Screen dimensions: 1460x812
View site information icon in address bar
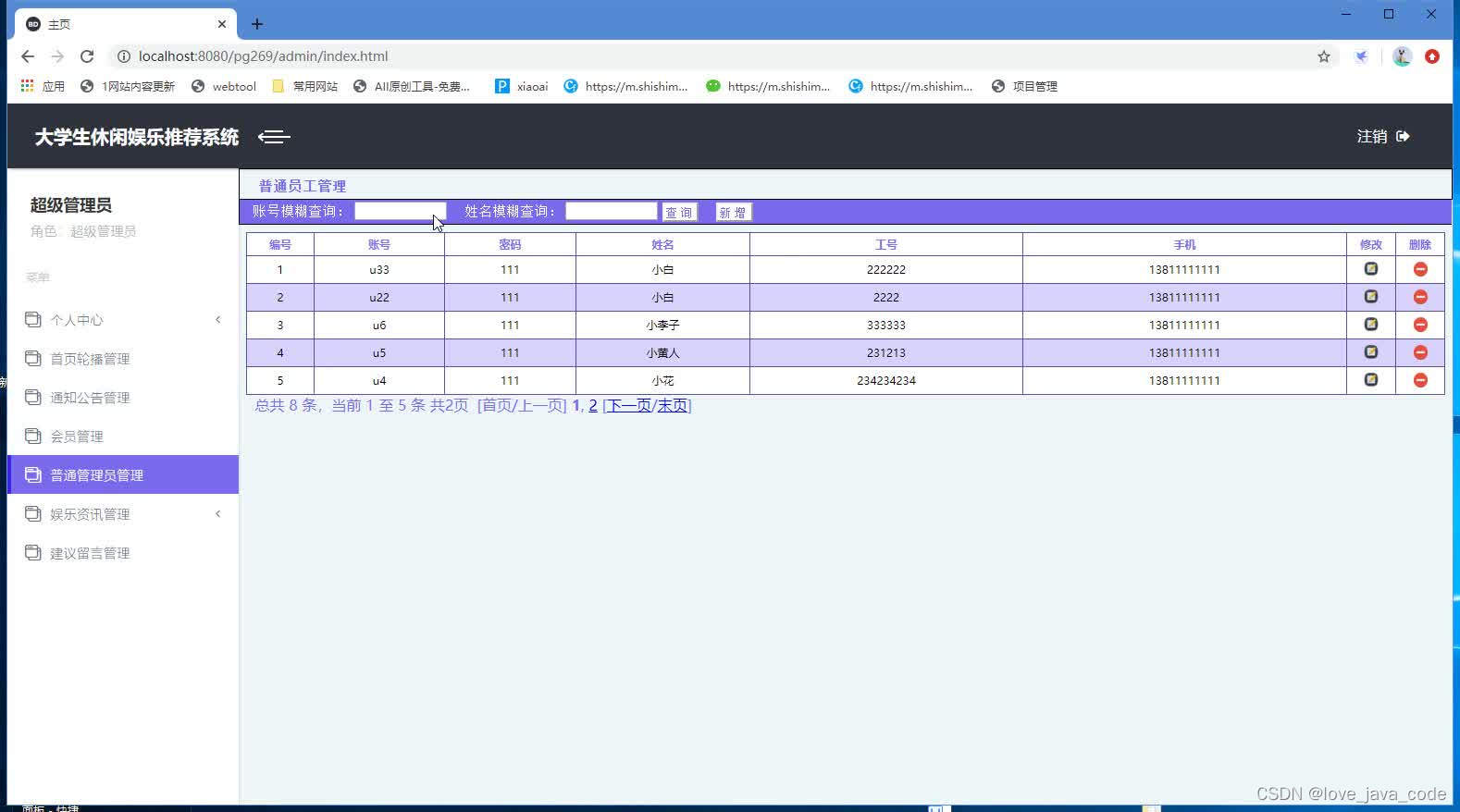(123, 56)
